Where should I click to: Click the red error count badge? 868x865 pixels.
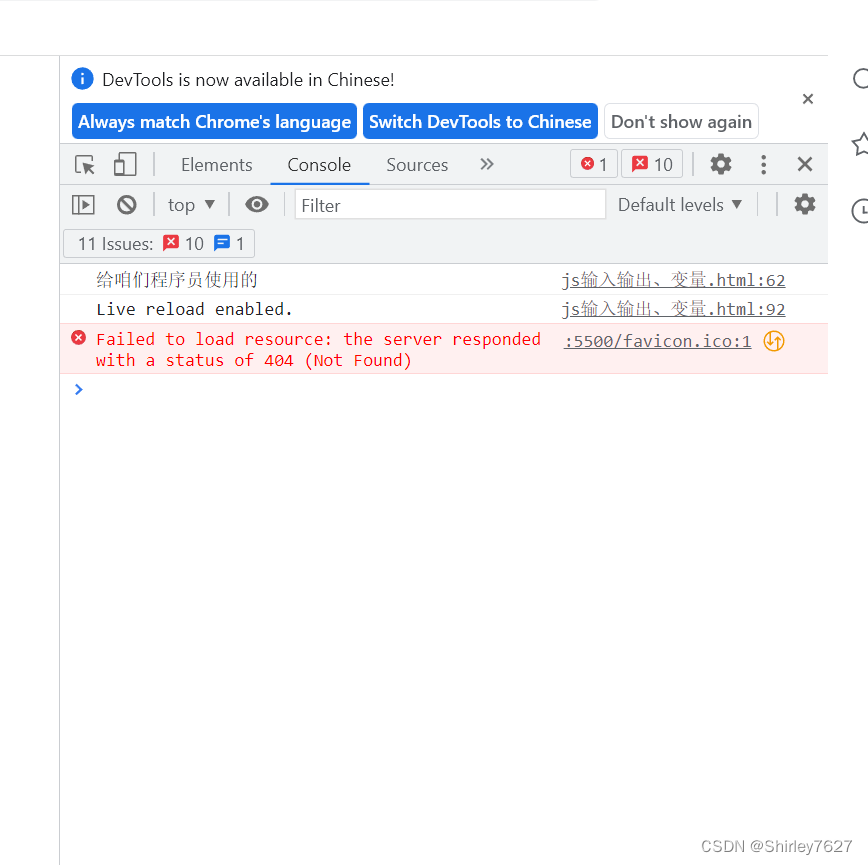593,163
